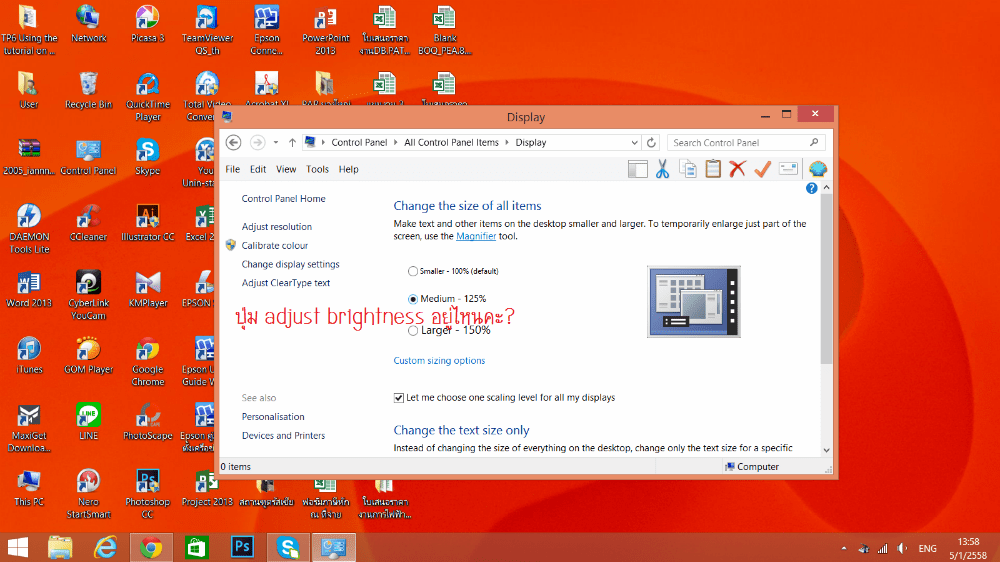Viewport: 1000px width, 562px height.
Task: Open the File menu
Action: coord(232,169)
